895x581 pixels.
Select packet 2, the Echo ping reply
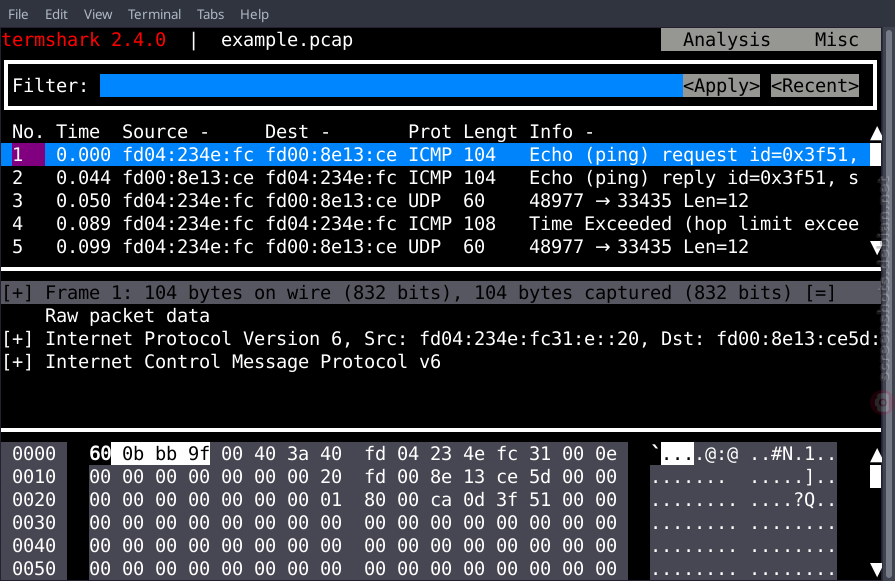coord(435,177)
